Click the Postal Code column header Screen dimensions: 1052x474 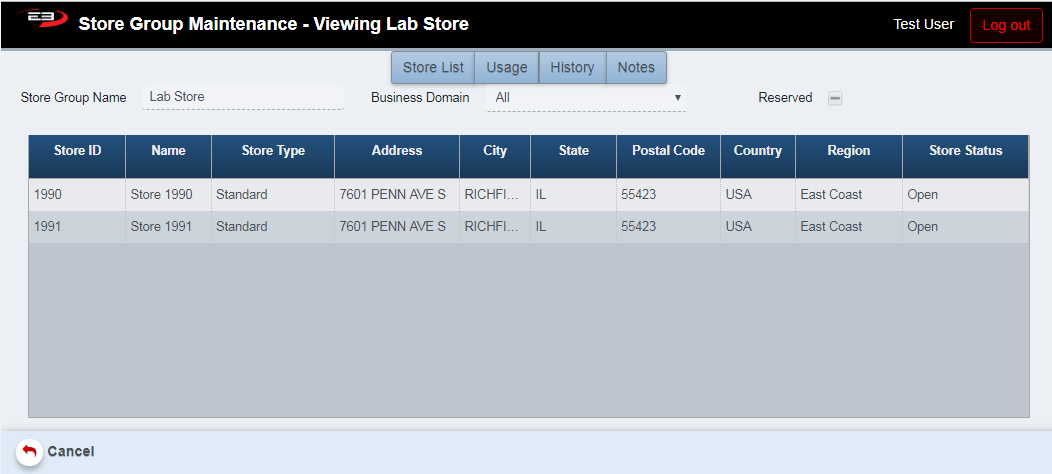pyautogui.click(x=668, y=151)
